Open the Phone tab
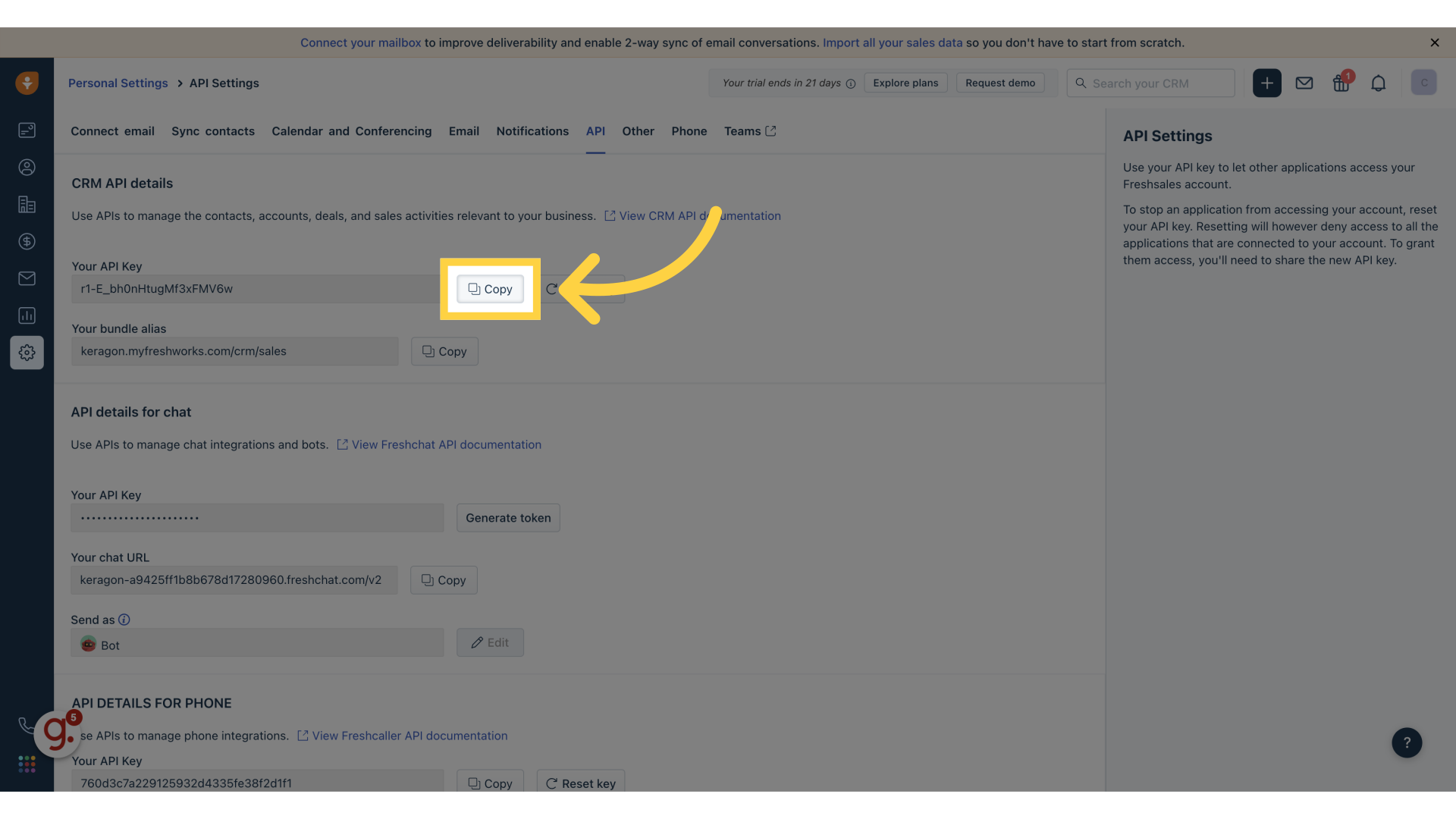Image resolution: width=1456 pixels, height=819 pixels. [x=689, y=131]
